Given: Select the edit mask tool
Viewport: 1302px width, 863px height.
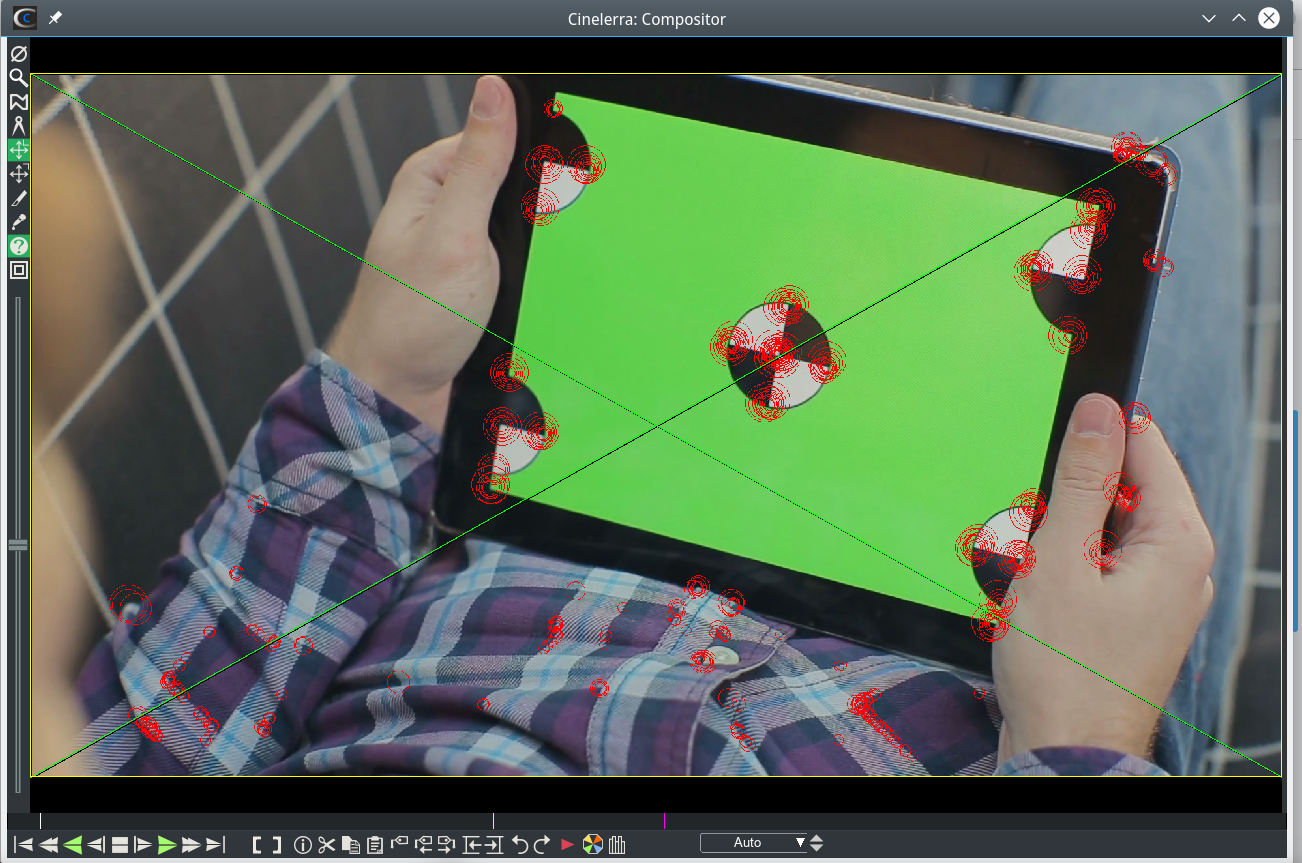Looking at the screenshot, I should tap(18, 101).
